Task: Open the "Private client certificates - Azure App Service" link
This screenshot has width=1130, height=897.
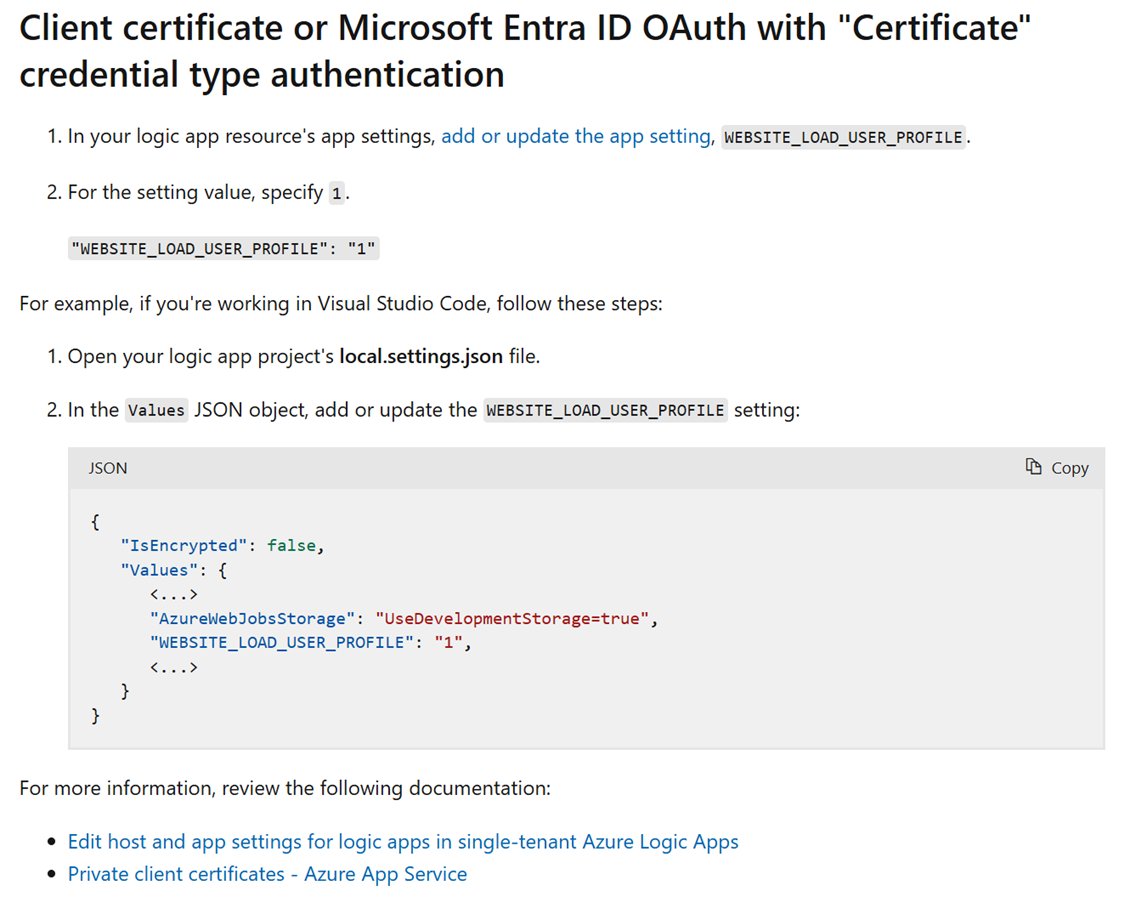Action: coord(266,873)
